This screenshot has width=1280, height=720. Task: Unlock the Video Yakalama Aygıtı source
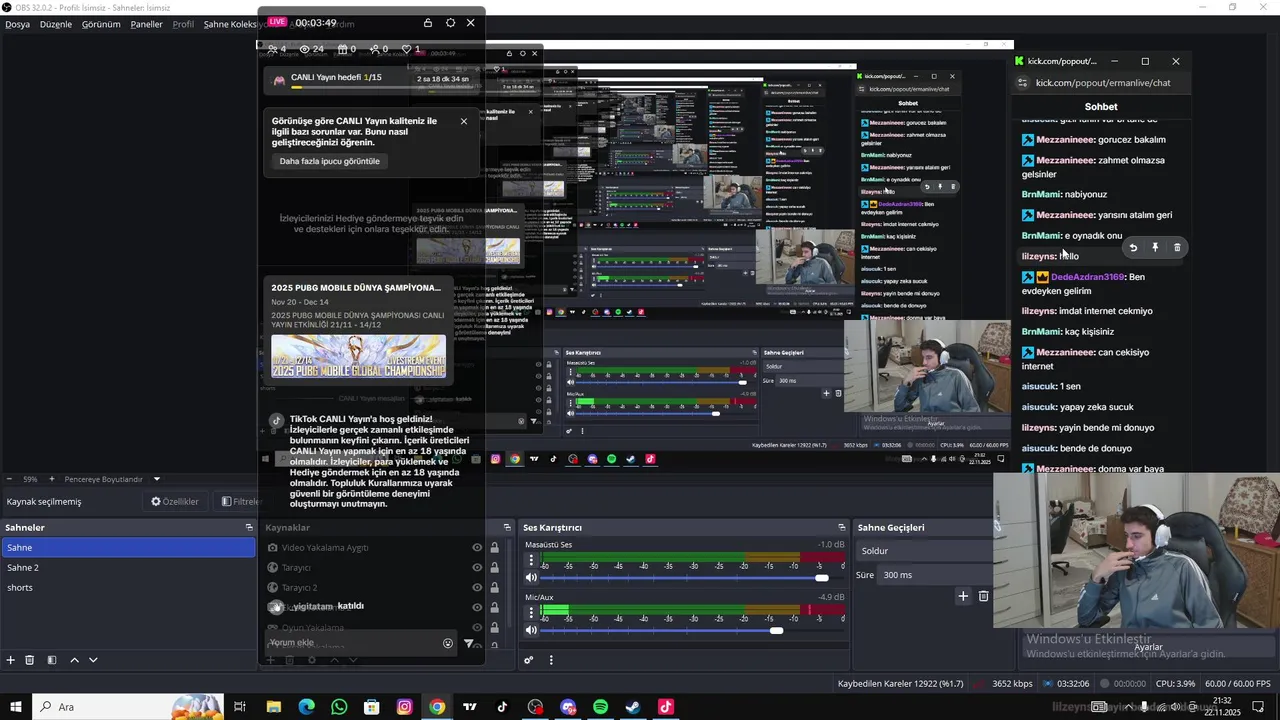click(x=494, y=548)
